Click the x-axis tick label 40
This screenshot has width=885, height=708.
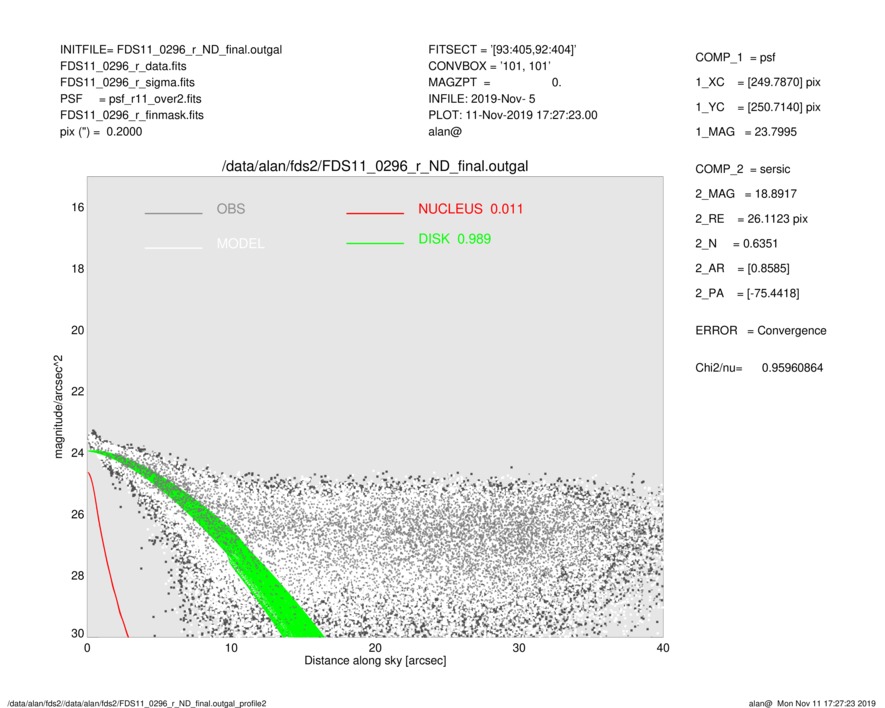pos(663,648)
